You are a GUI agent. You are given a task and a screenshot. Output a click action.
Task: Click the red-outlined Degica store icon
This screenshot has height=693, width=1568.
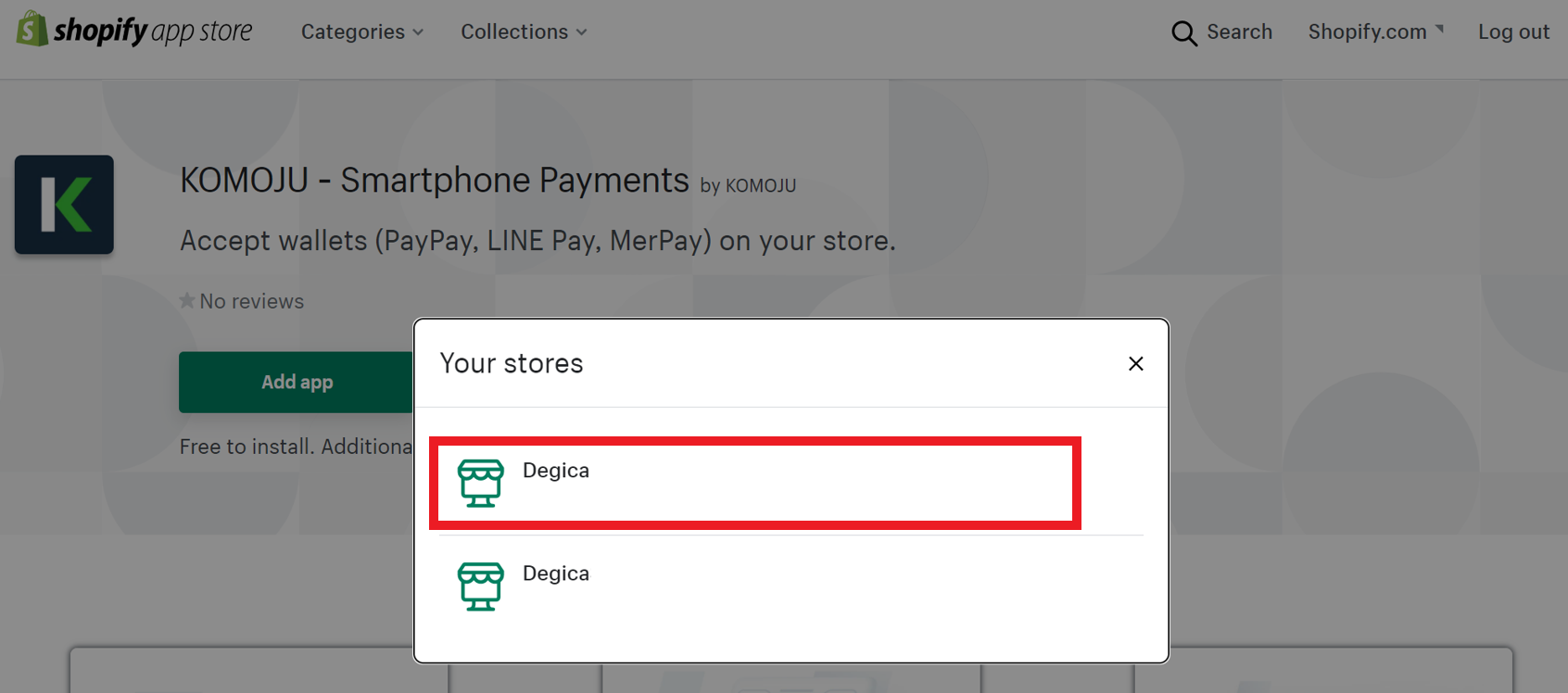pos(480,483)
